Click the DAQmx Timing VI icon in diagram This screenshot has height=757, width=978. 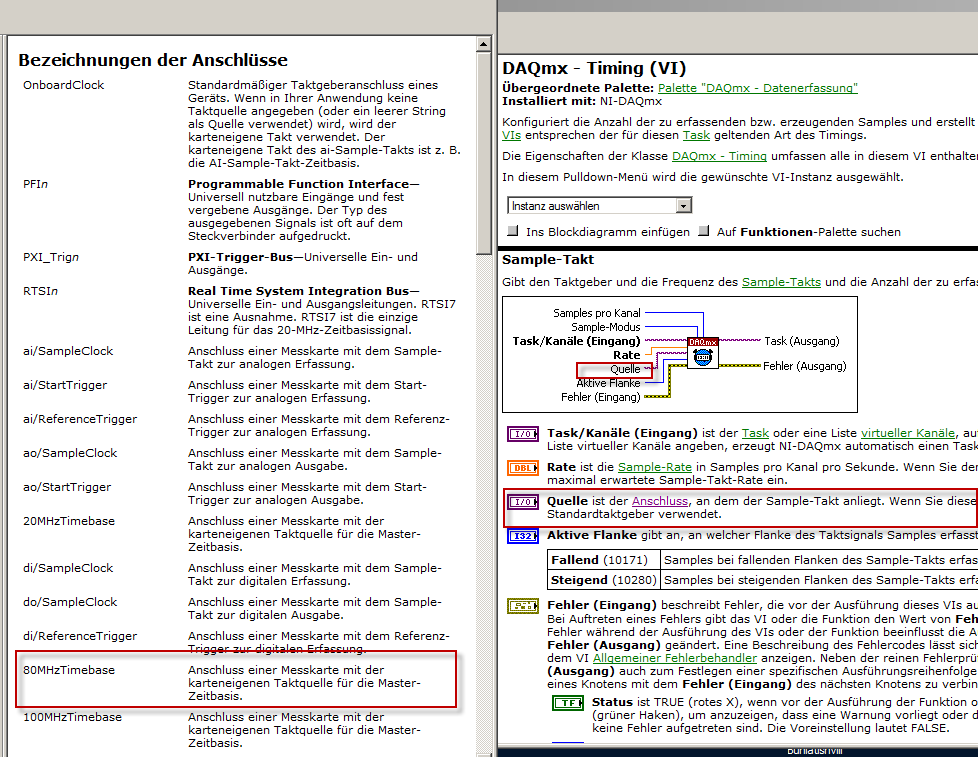703,353
